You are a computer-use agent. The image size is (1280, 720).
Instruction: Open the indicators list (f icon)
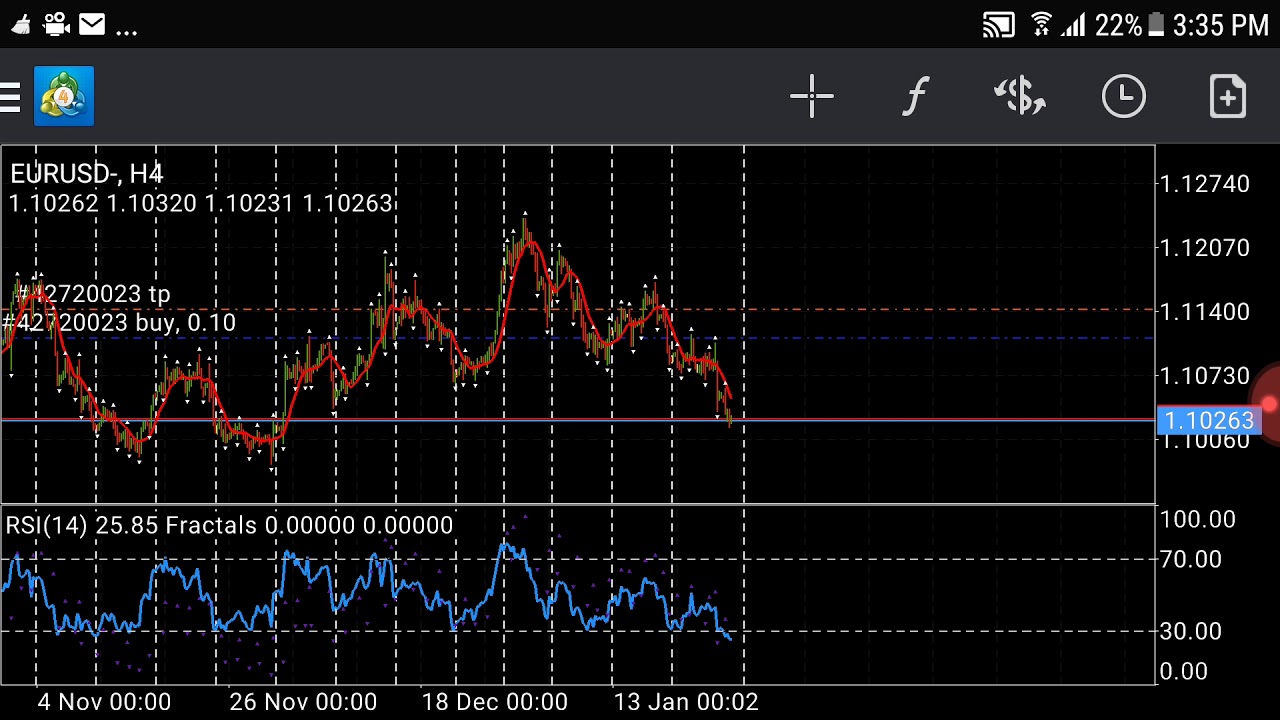click(916, 97)
